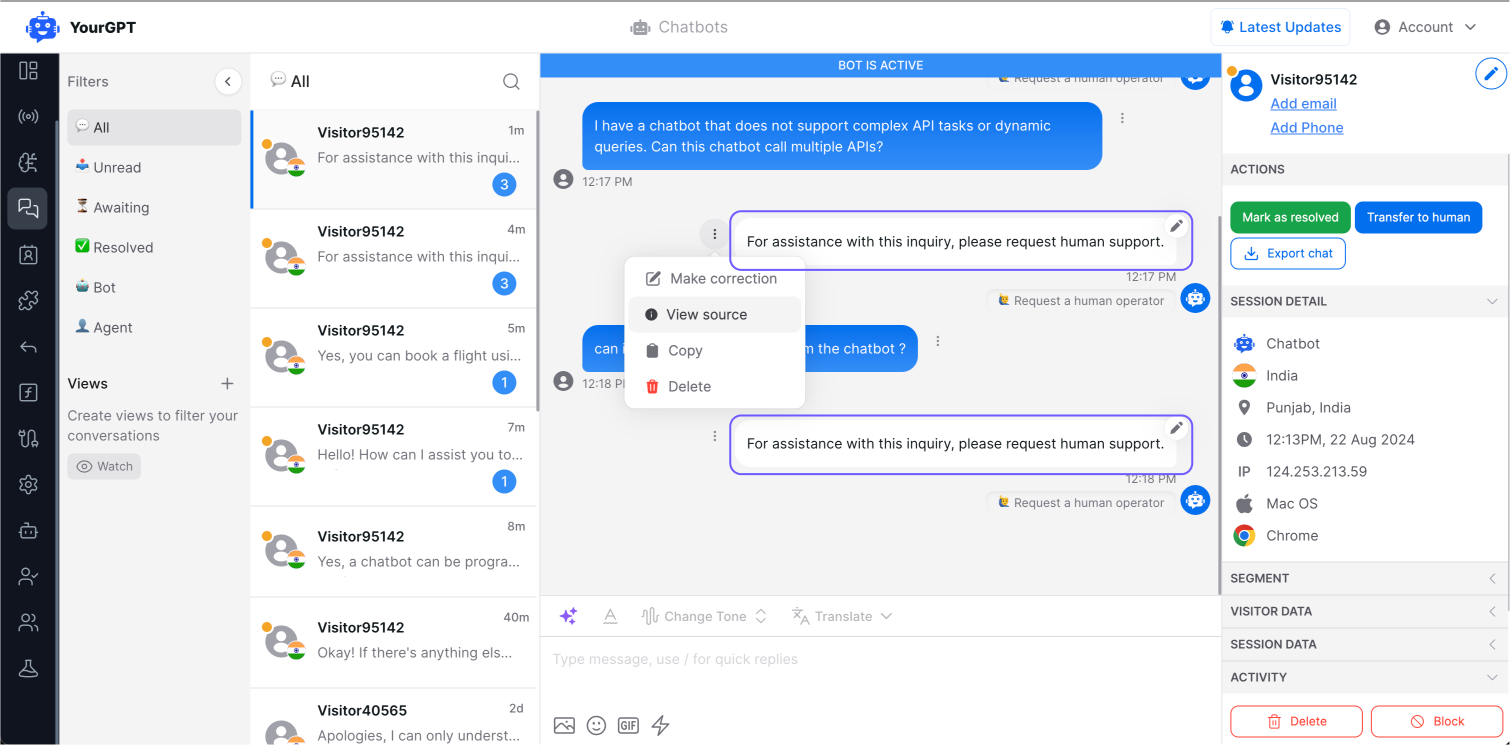Viewport: 1510px width, 745px height.
Task: Click the GIF icon in composer
Action: tap(628, 725)
